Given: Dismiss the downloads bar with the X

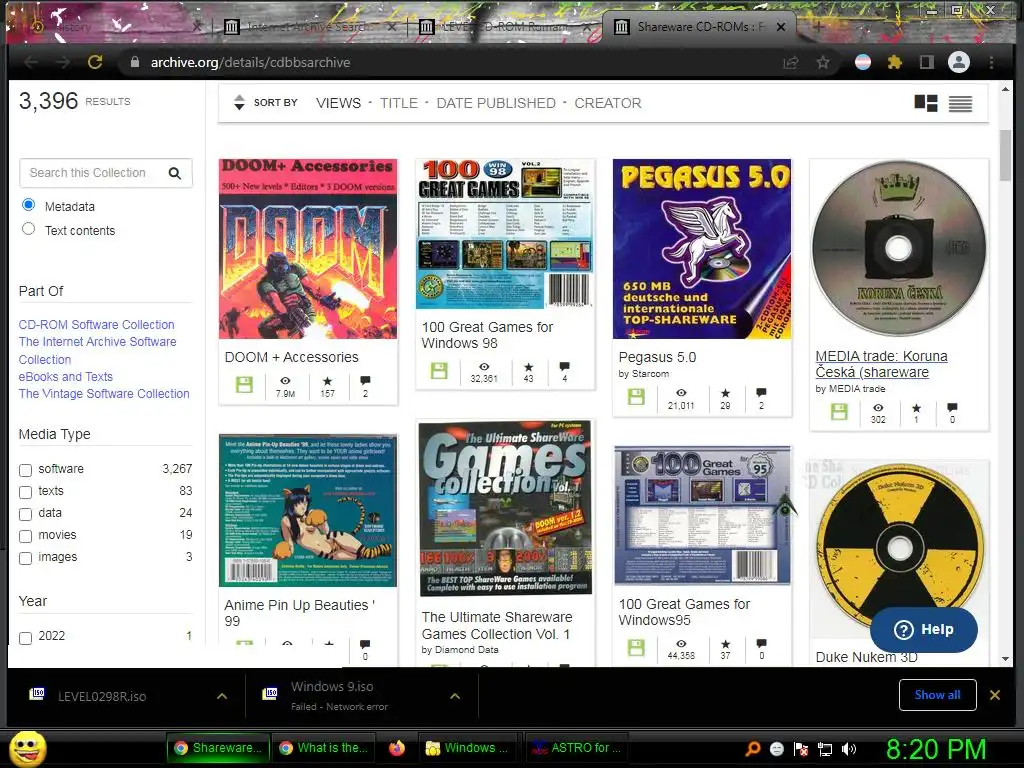Looking at the screenshot, I should pos(995,695).
